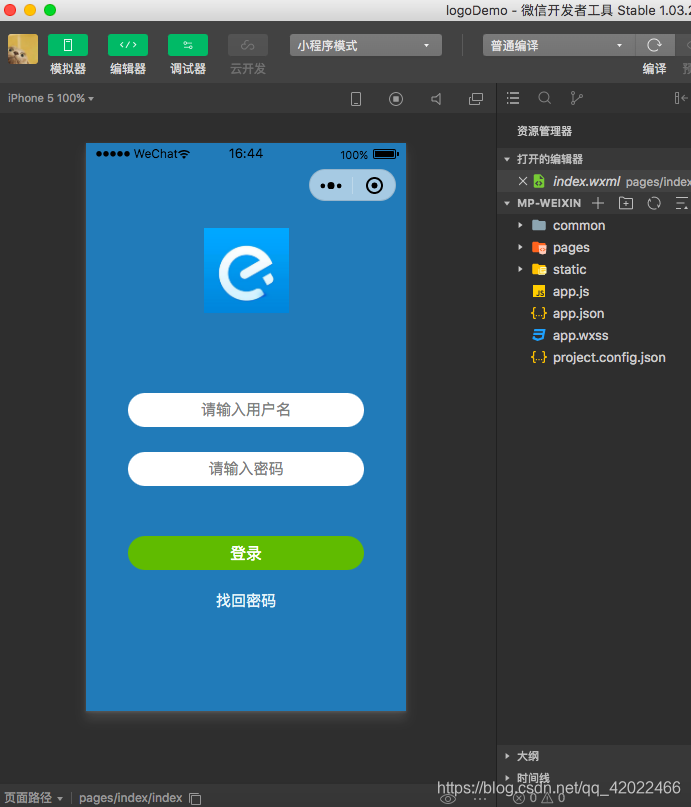
Task: Focus the 请输入密码 password field
Action: pyautogui.click(x=246, y=469)
